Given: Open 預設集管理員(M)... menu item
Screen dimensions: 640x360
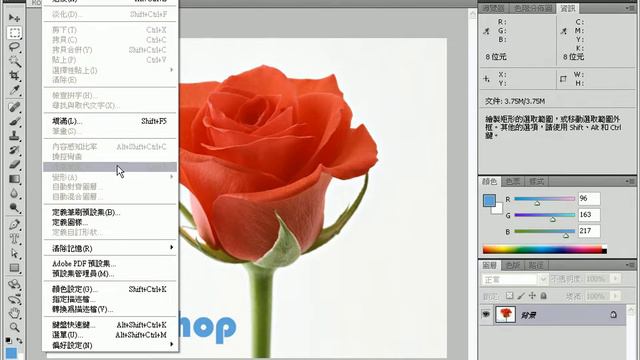Looking at the screenshot, I should 110,274.
